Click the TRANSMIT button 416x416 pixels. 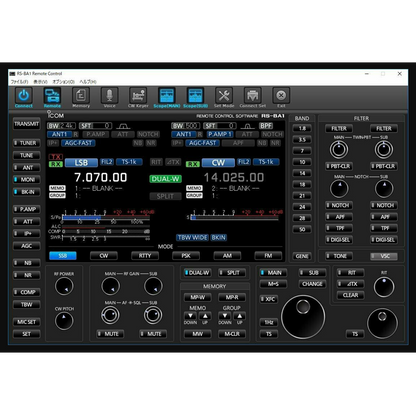click(26, 124)
